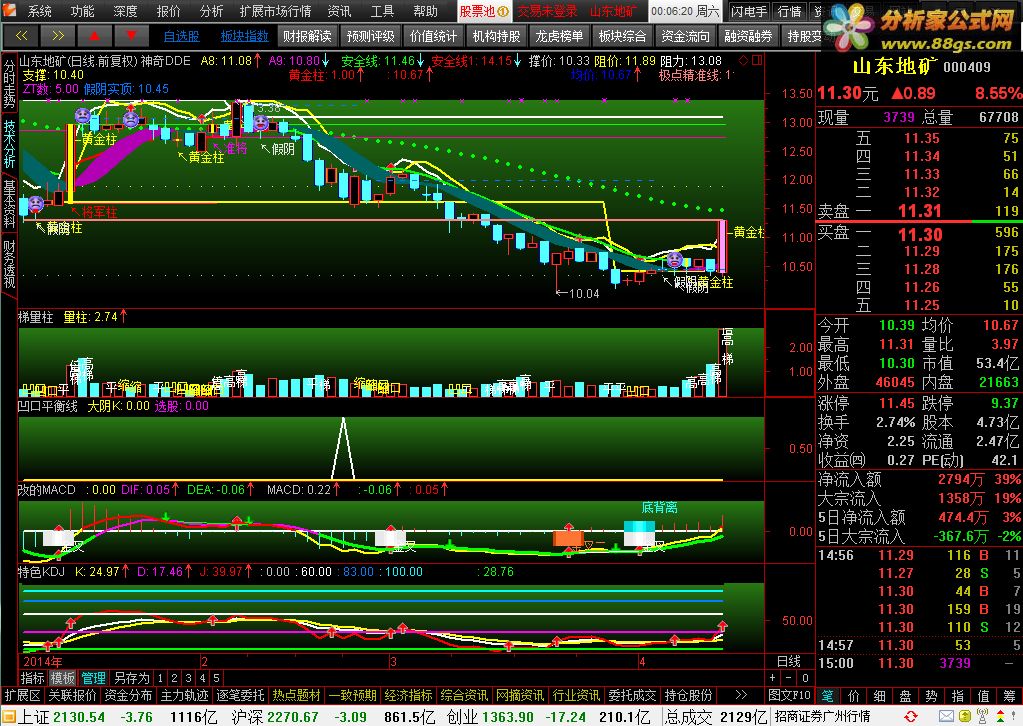Open the mail envelope icon in status bar
This screenshot has width=1023, height=726.
pos(947,717)
